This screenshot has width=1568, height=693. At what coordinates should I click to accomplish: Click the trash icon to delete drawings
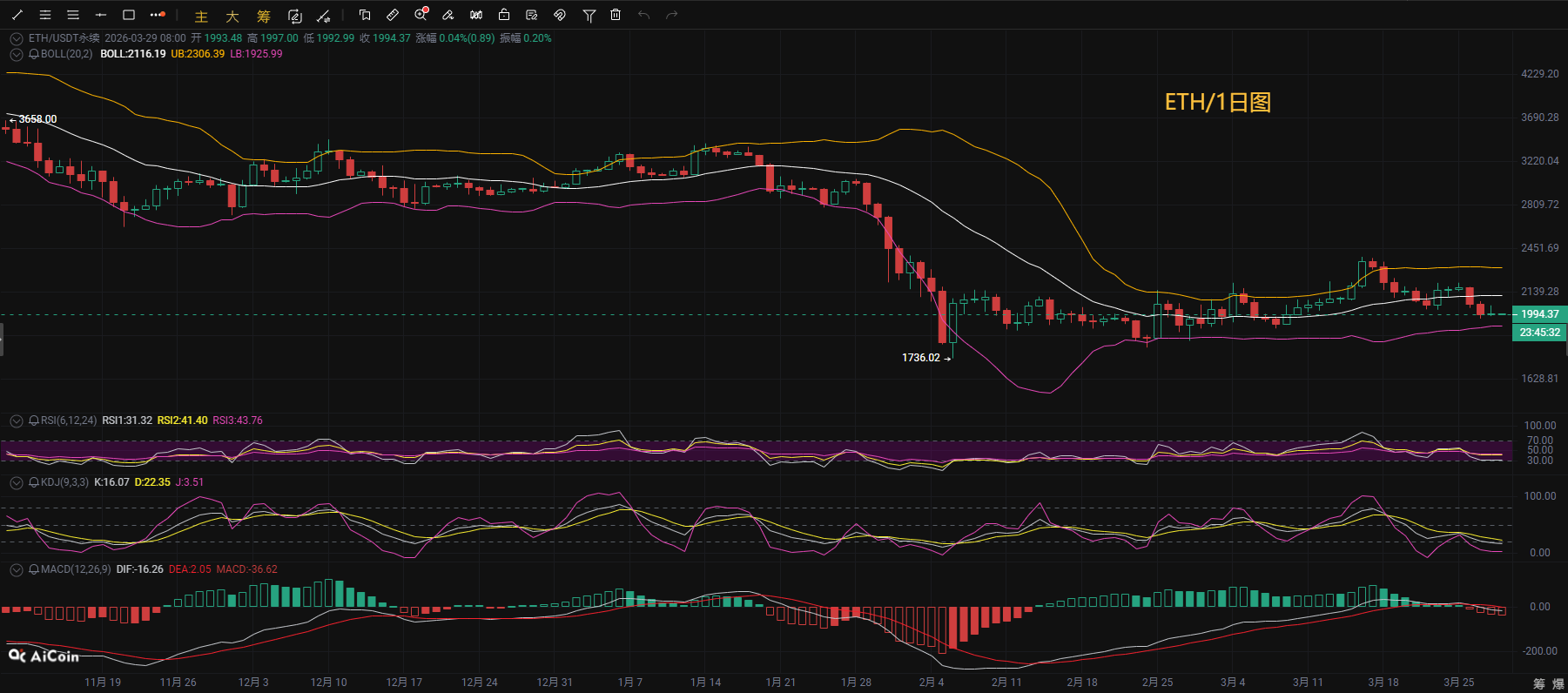(x=616, y=15)
